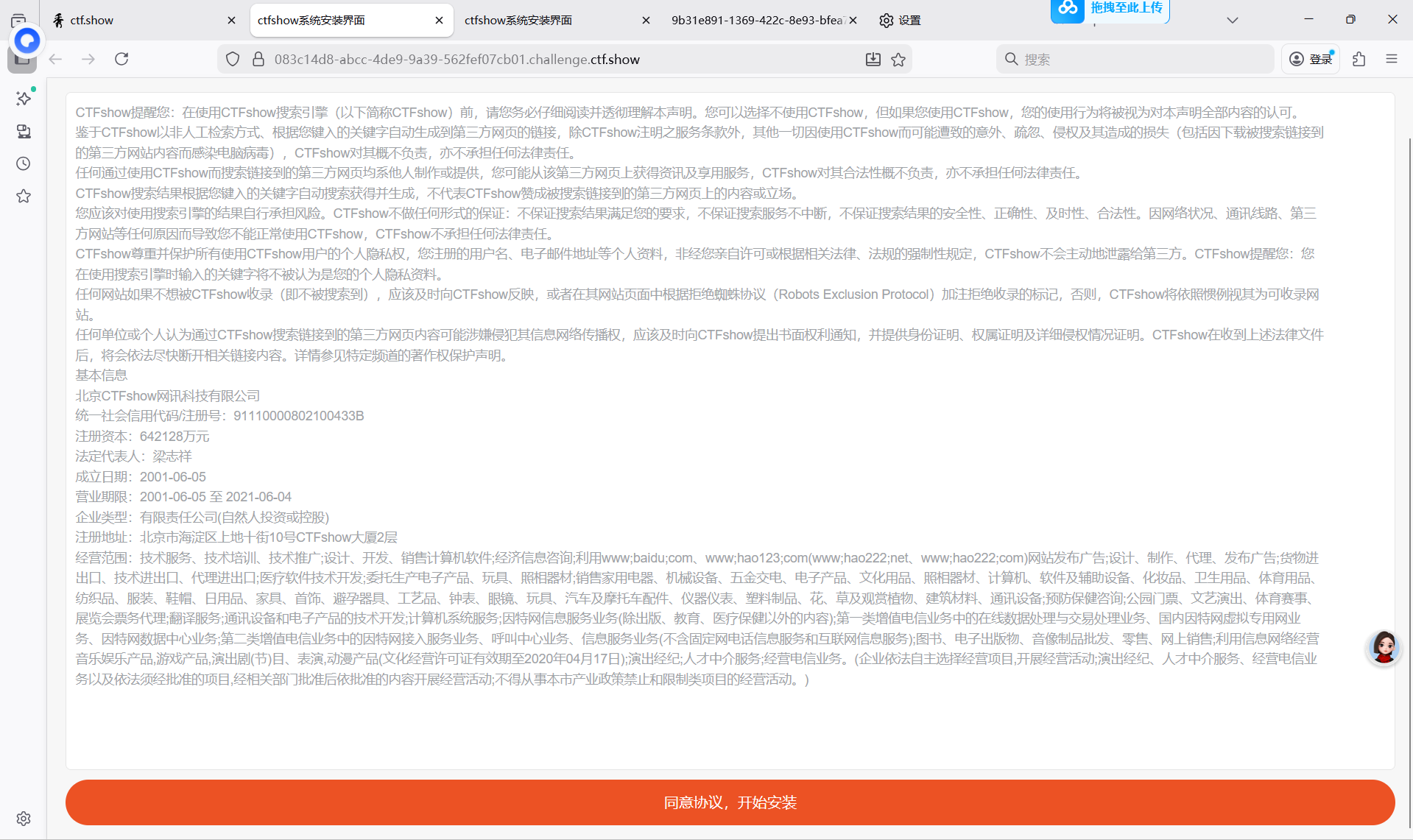Click the registration number 91110000802100433B
The width and height of the screenshot is (1413, 840).
point(298,416)
